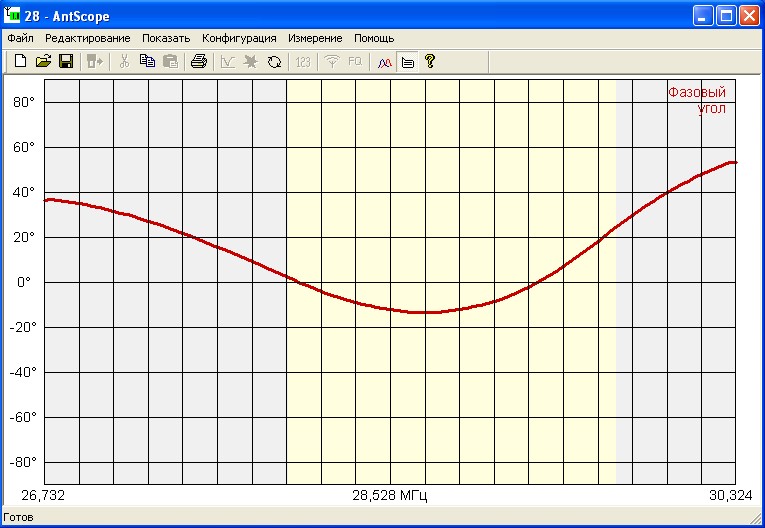The image size is (765, 528).
Task: Click the Cut scissors toolbar icon
Action: [124, 62]
